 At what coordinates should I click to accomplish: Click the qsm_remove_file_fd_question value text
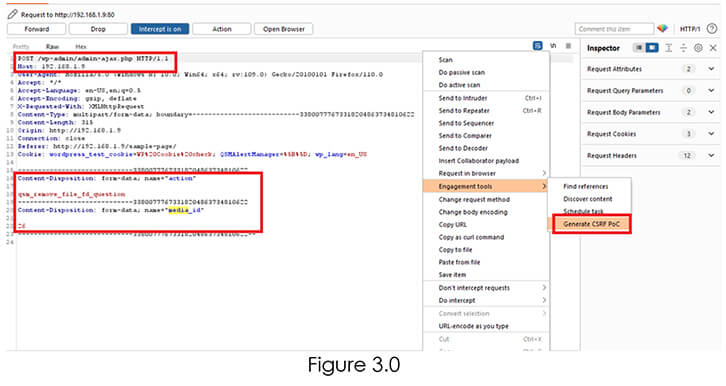pyautogui.click(x=71, y=194)
